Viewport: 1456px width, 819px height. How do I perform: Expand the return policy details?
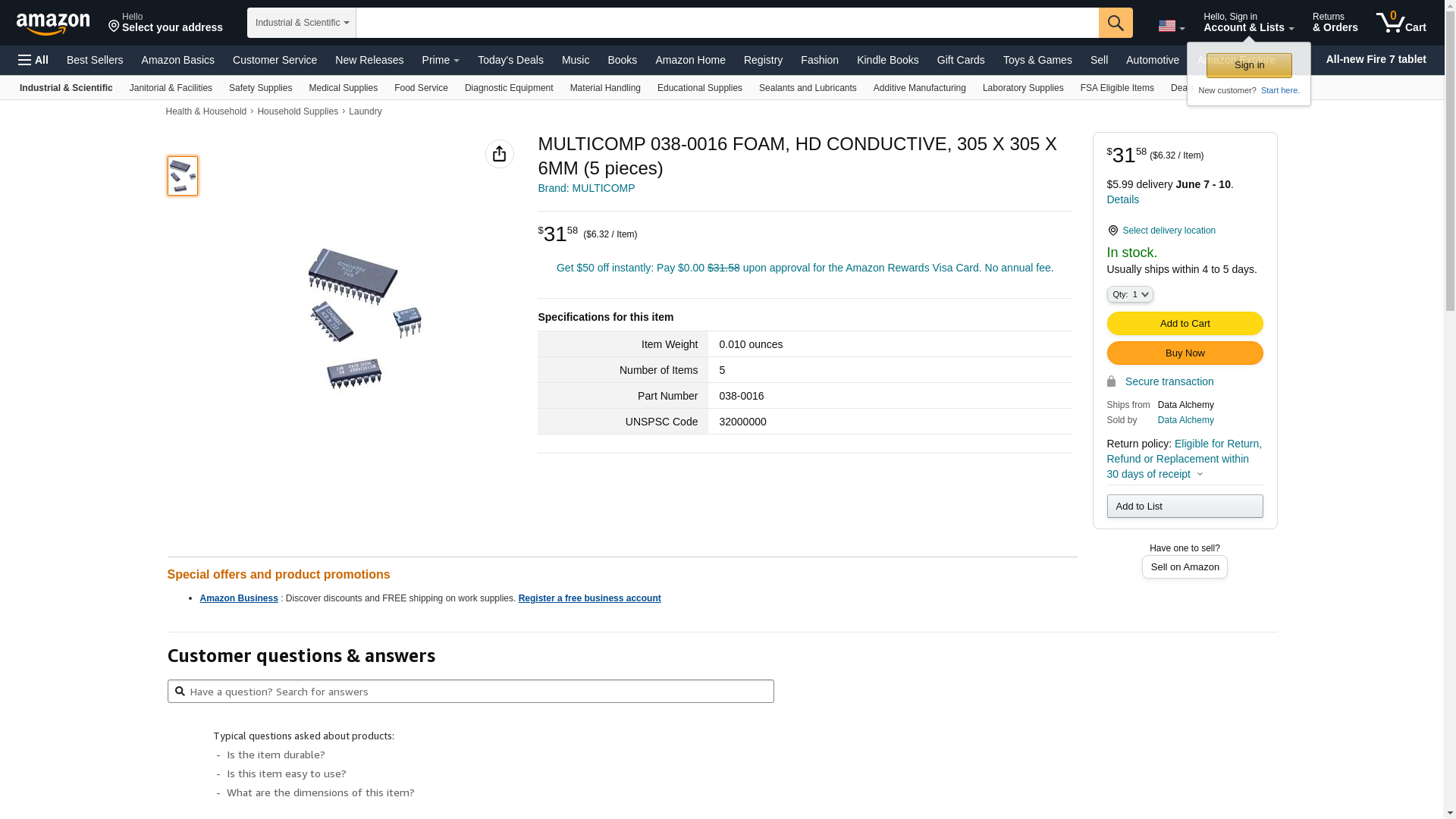click(1199, 475)
